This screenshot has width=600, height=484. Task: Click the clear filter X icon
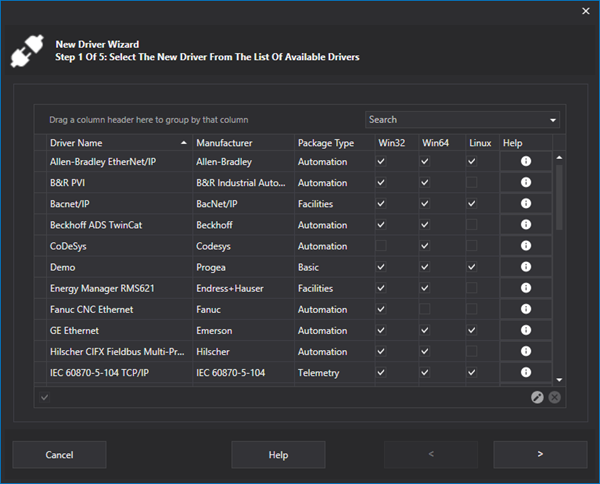pyautogui.click(x=554, y=397)
